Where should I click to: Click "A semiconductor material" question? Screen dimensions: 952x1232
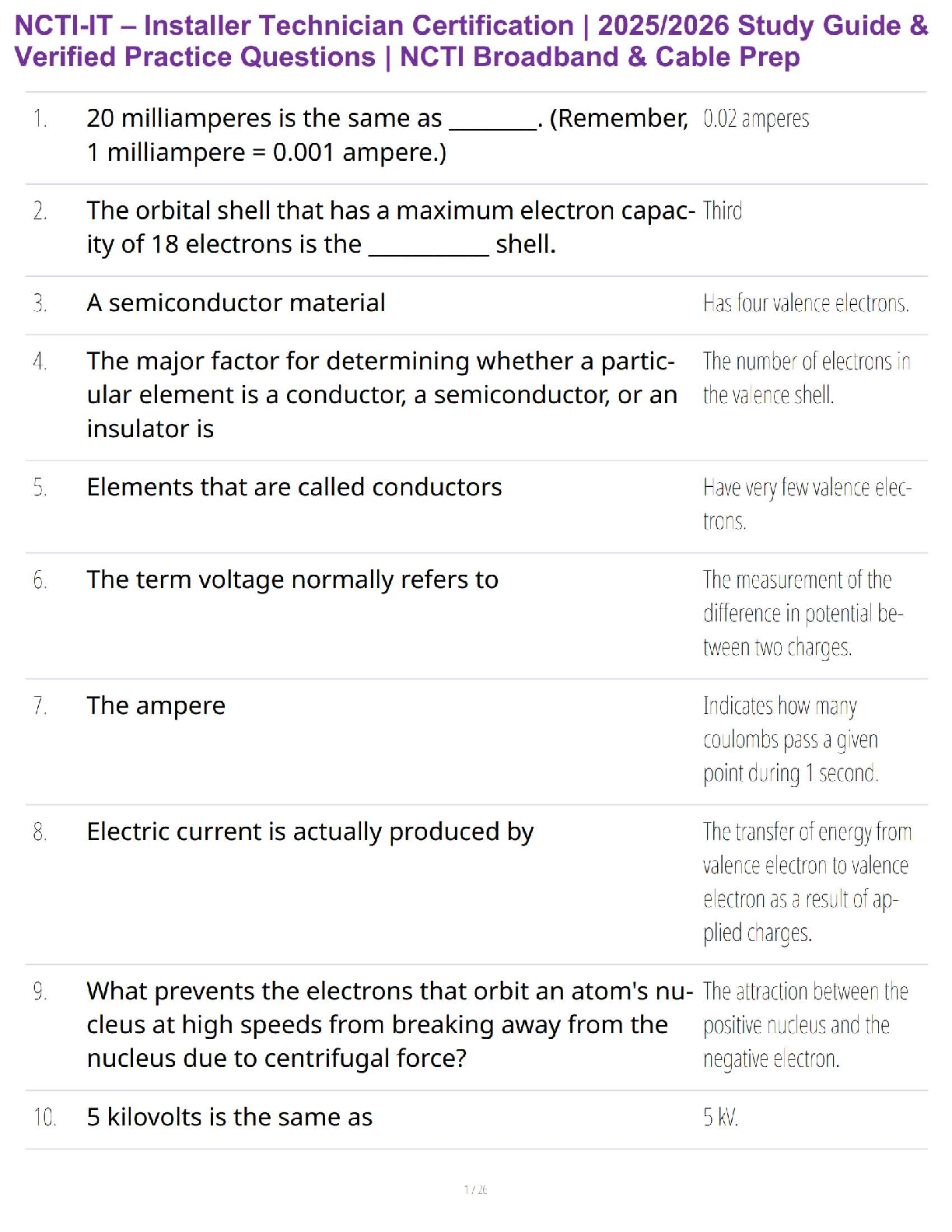pyautogui.click(x=236, y=303)
